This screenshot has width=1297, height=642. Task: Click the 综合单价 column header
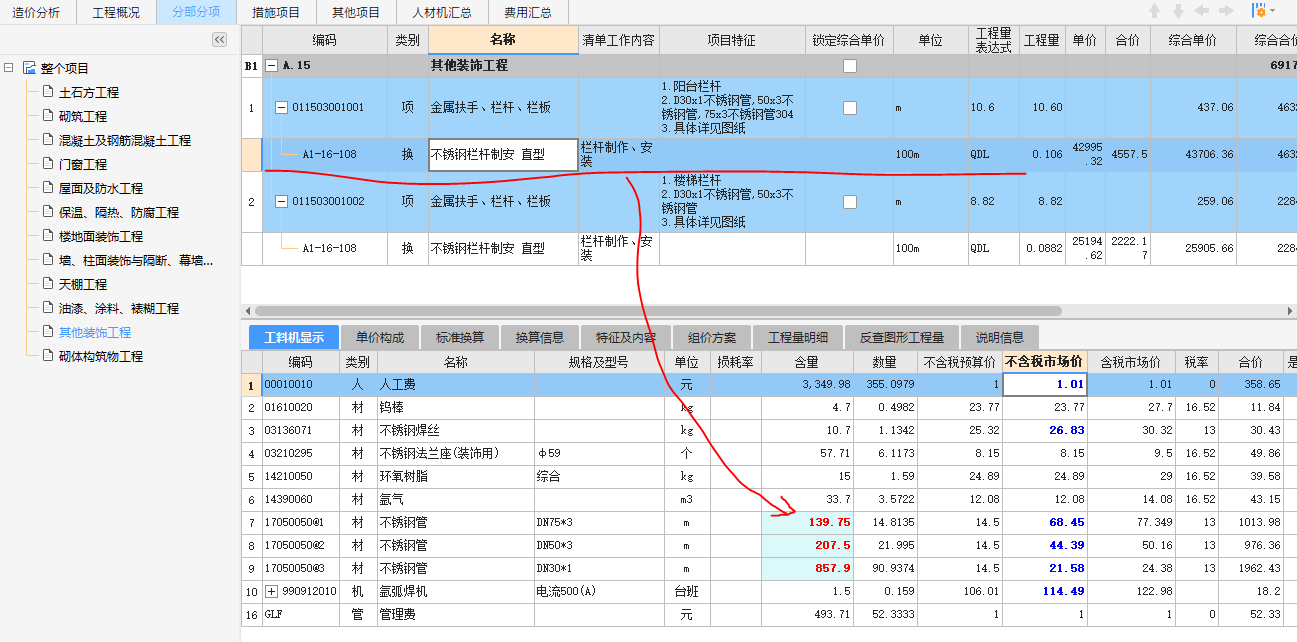pyautogui.click(x=1192, y=40)
